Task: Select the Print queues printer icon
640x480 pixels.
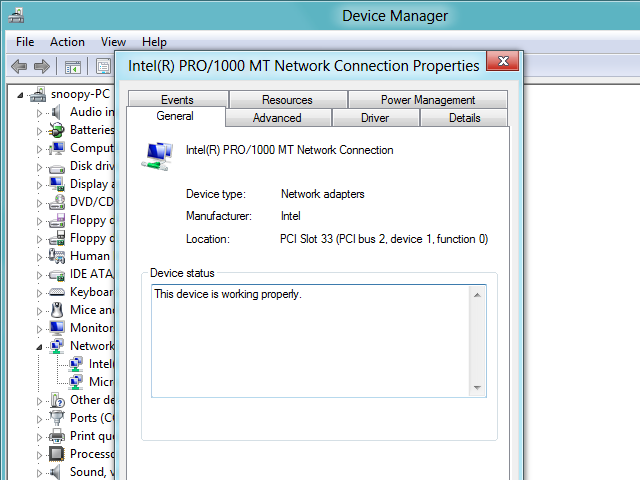Action: tap(57, 436)
